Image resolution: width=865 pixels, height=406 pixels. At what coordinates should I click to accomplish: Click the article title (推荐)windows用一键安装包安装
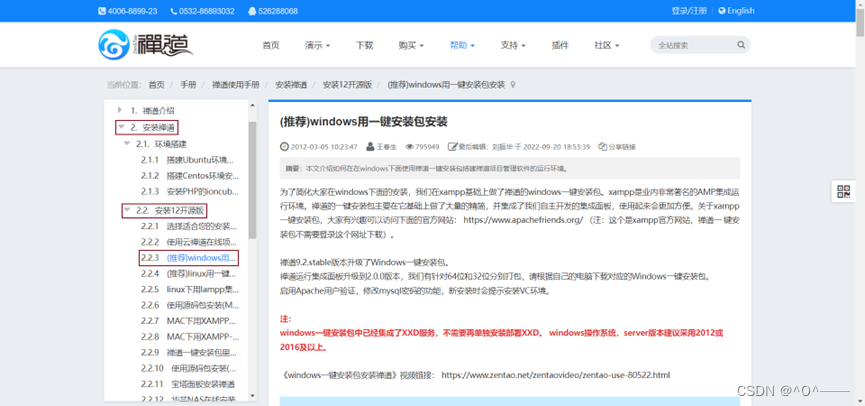(364, 121)
